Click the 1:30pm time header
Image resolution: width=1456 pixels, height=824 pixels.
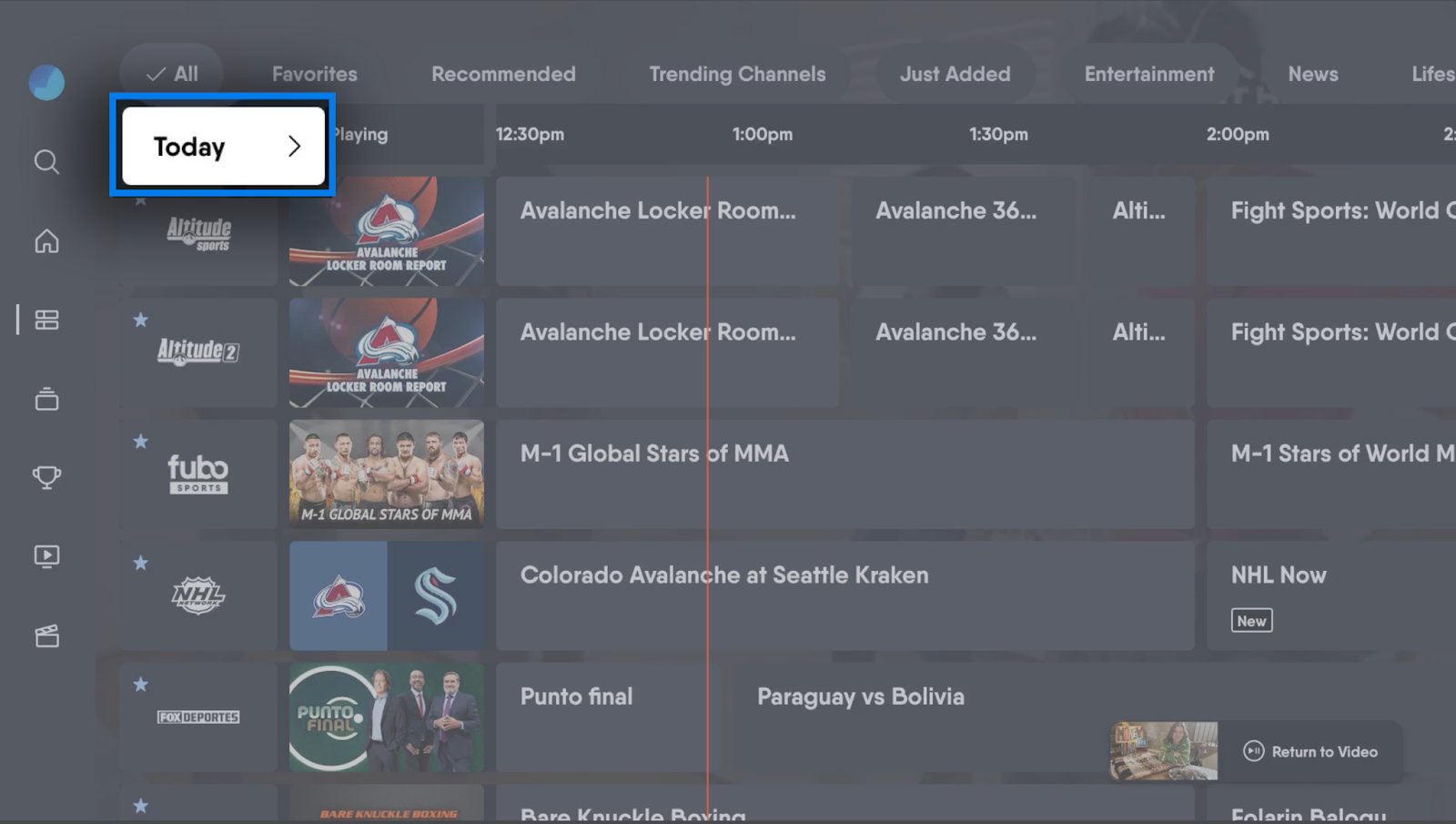pos(998,134)
